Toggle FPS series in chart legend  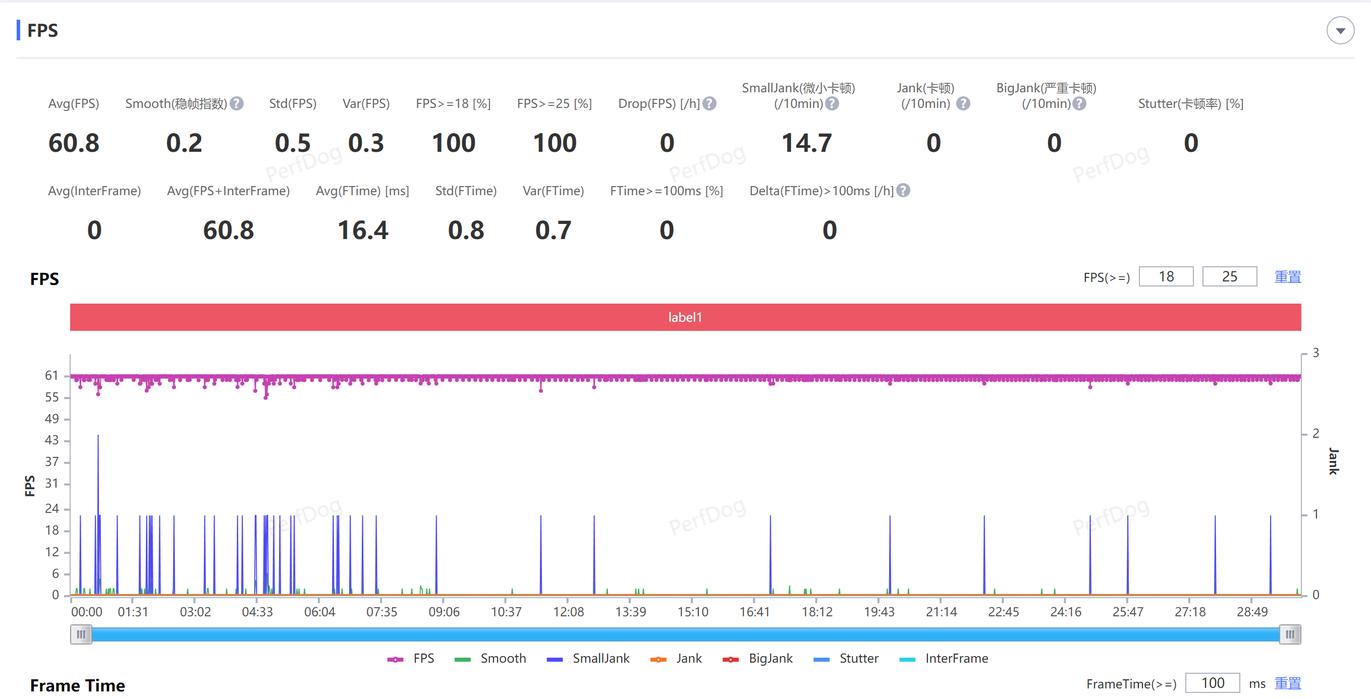(411, 658)
